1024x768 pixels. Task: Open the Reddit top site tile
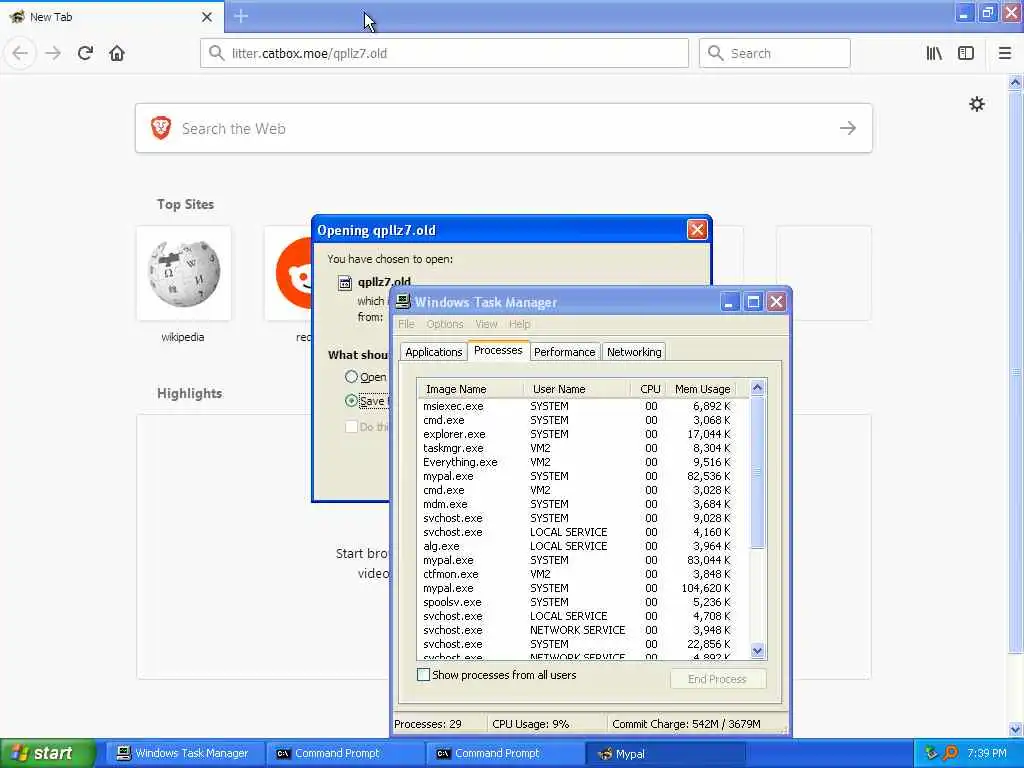289,274
